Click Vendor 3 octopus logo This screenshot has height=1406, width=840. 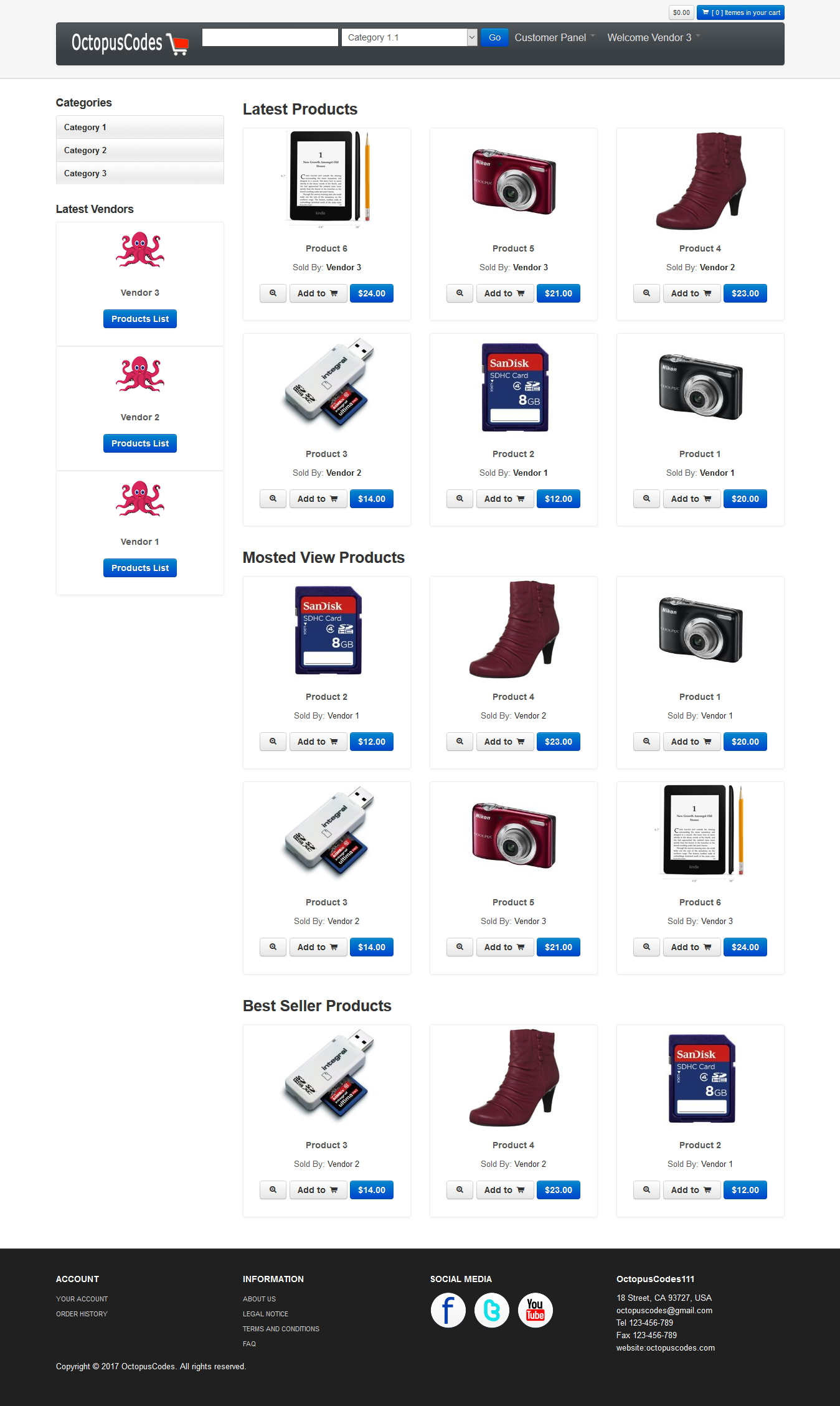pyautogui.click(x=140, y=250)
